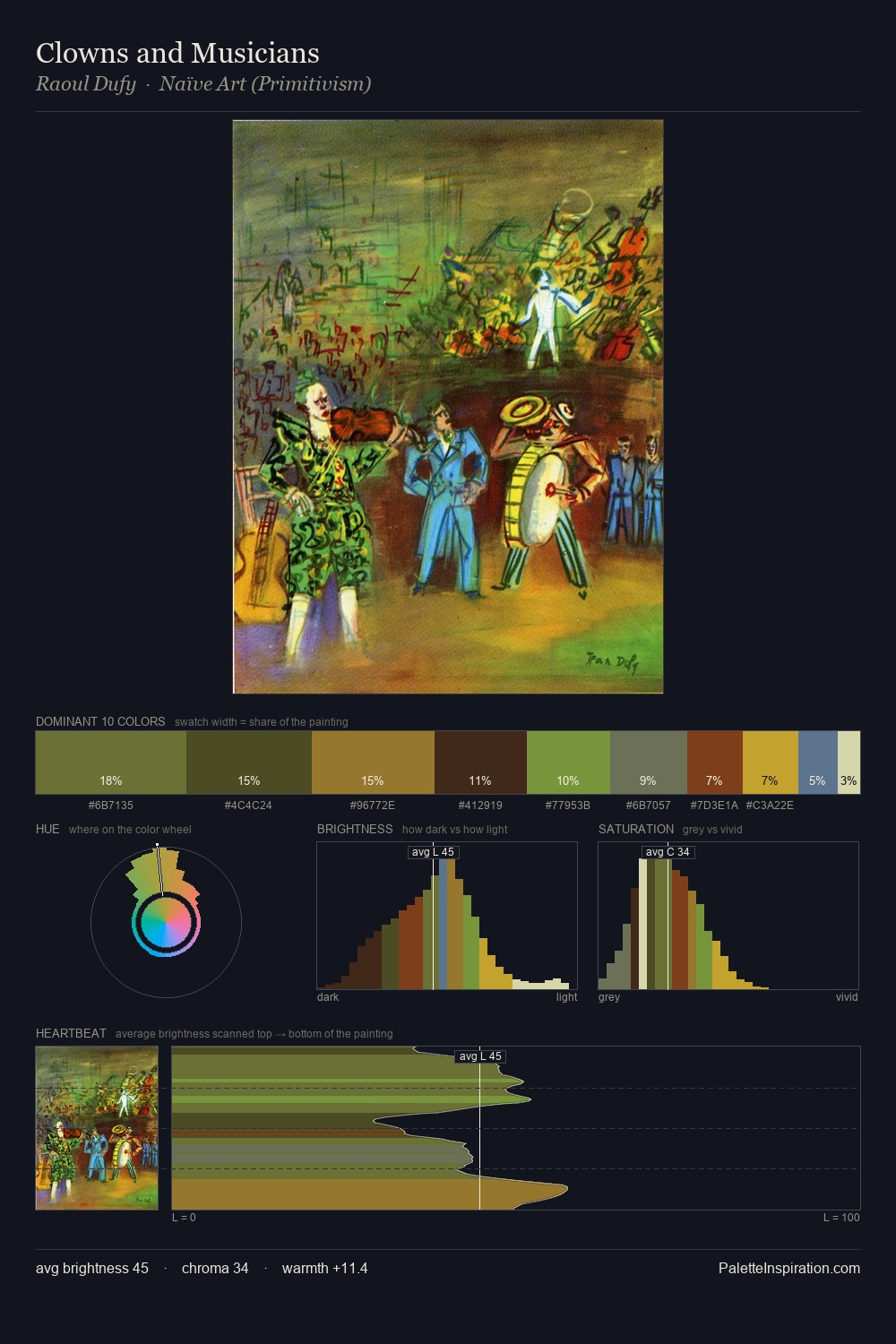This screenshot has height=1344, width=896.
Task: Click the 'dark' axis label
Action: (x=328, y=997)
